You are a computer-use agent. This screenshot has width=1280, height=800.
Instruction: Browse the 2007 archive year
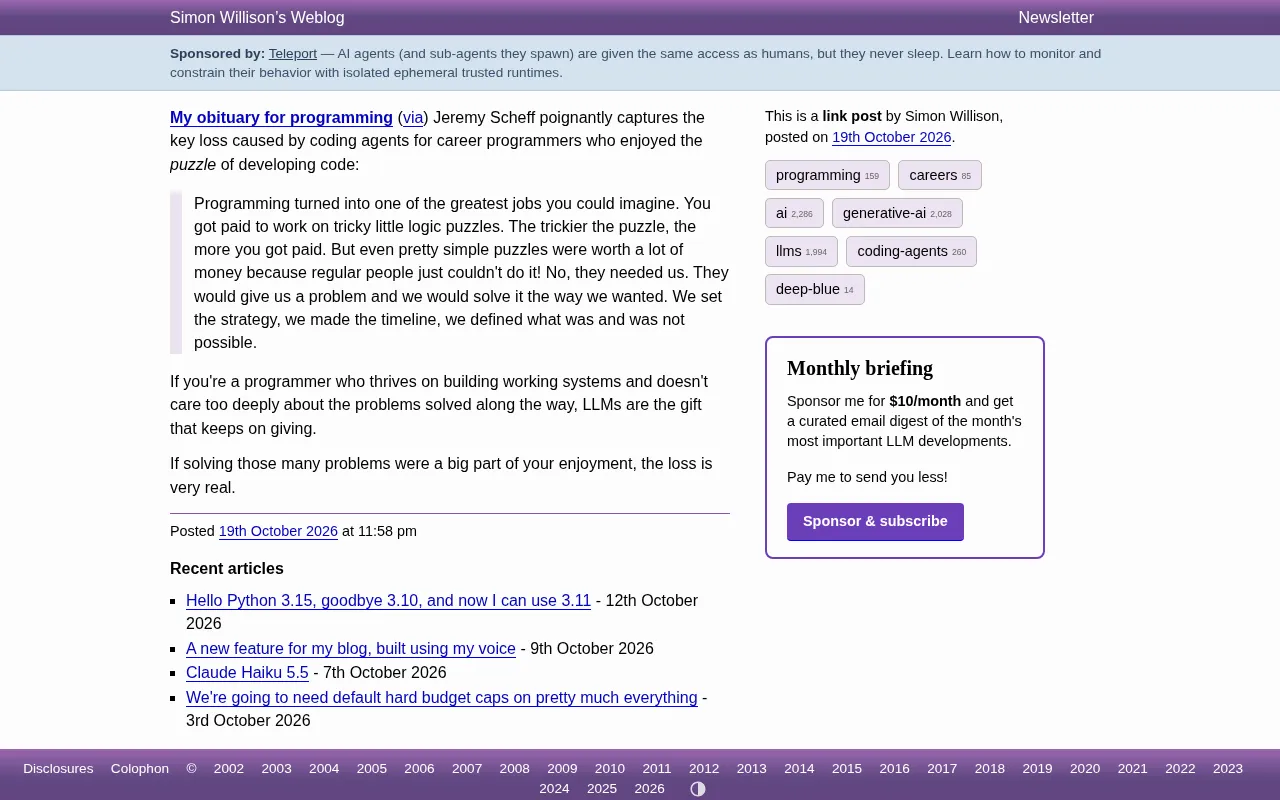[467, 768]
